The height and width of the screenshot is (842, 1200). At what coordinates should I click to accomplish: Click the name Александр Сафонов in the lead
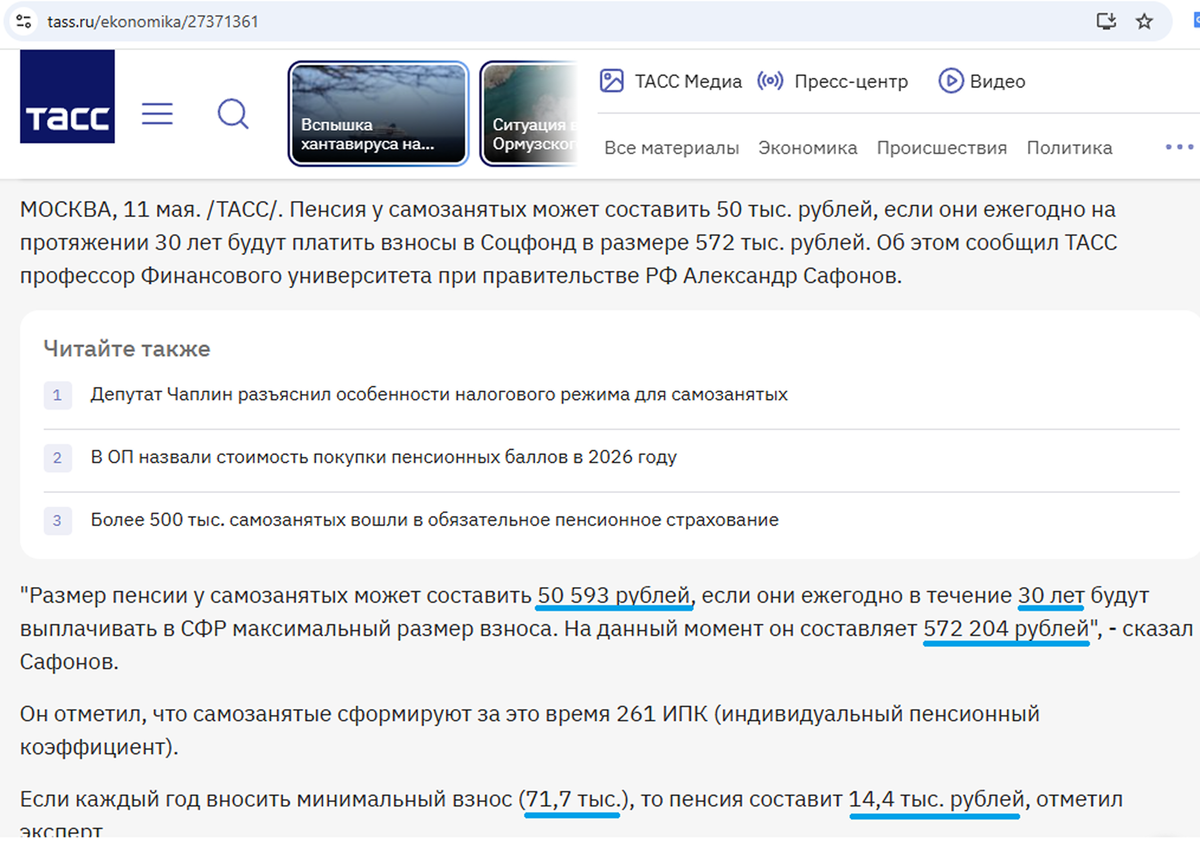pos(792,277)
